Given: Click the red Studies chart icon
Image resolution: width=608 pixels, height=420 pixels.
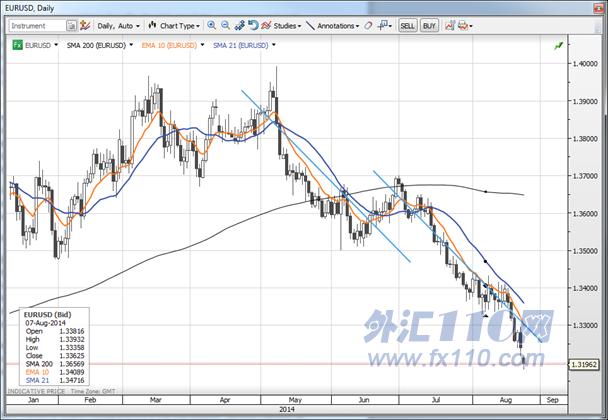Looking at the screenshot, I should pyautogui.click(x=266, y=26).
